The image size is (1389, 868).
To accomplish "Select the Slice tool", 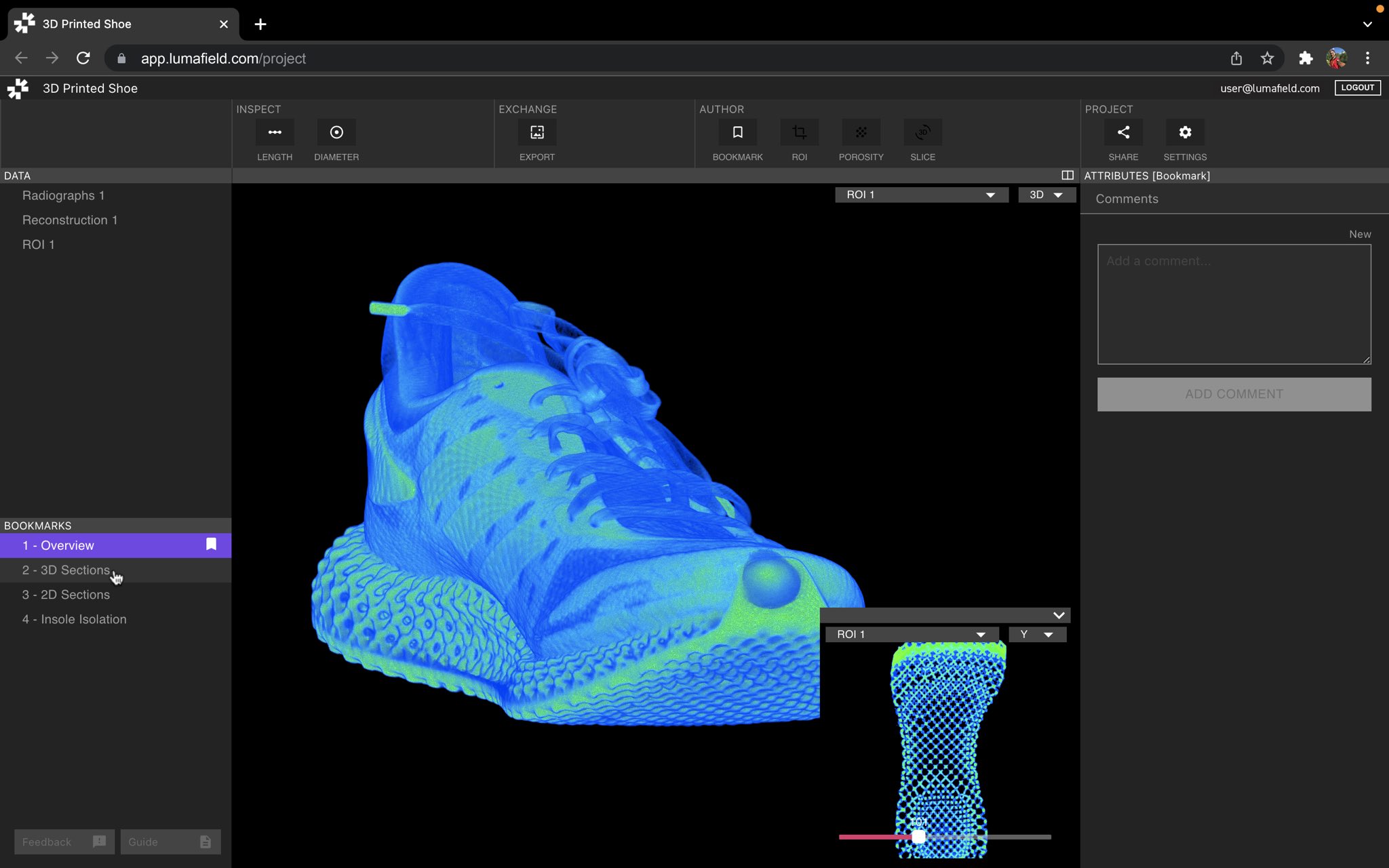I will tap(922, 133).
